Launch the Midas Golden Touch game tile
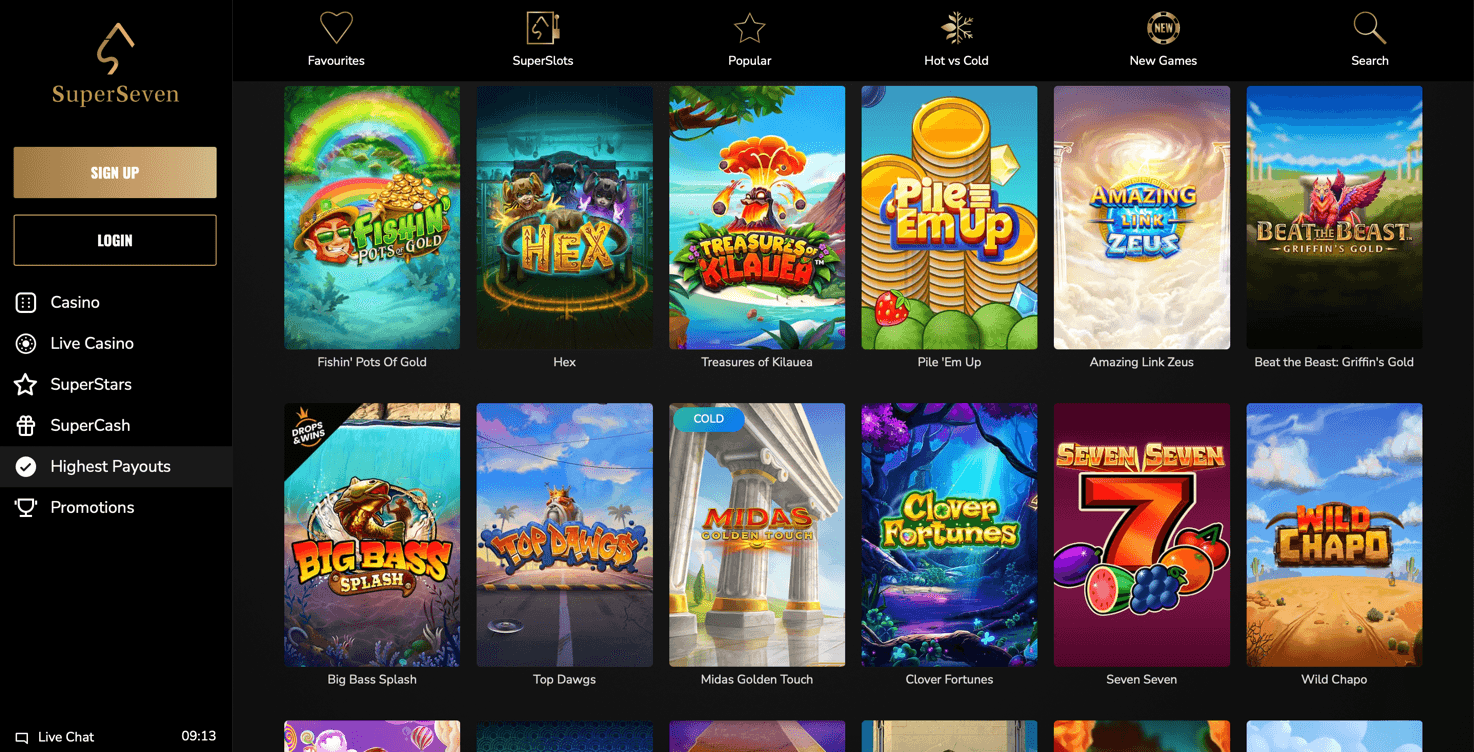The width and height of the screenshot is (1474, 752). tap(757, 535)
